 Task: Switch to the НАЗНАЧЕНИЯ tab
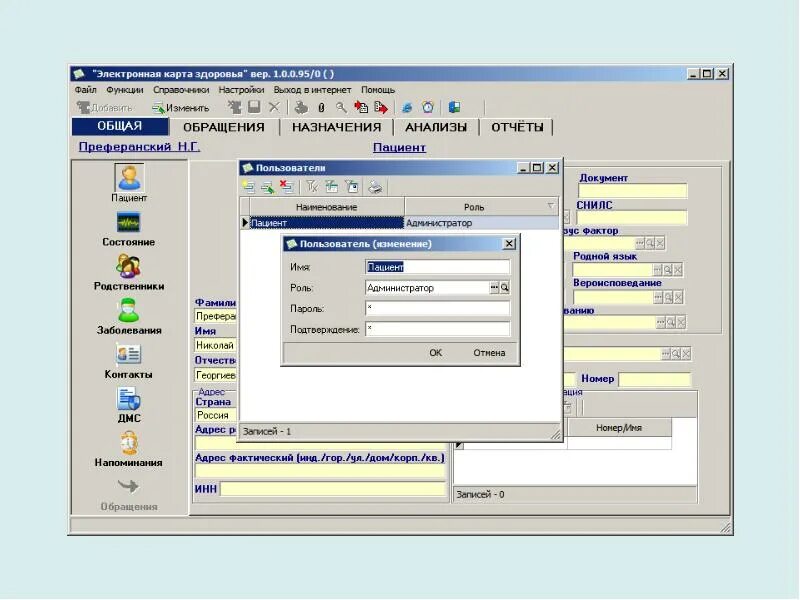[337, 127]
